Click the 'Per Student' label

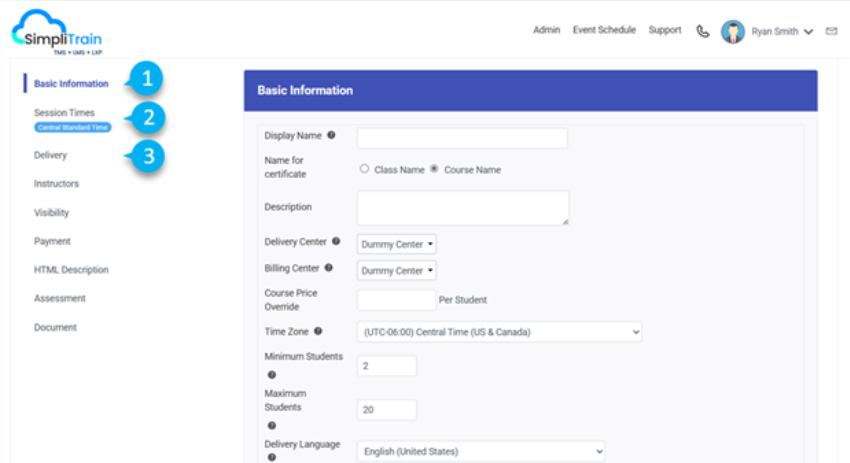point(462,300)
